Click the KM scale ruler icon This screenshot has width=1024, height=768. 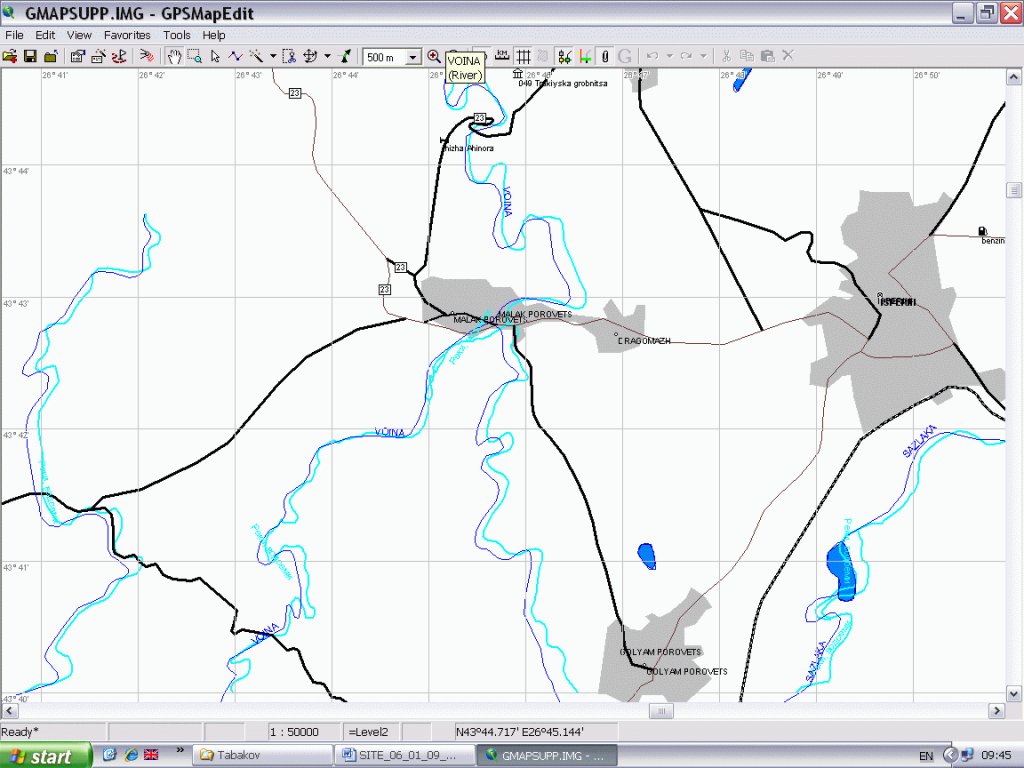[x=502, y=57]
